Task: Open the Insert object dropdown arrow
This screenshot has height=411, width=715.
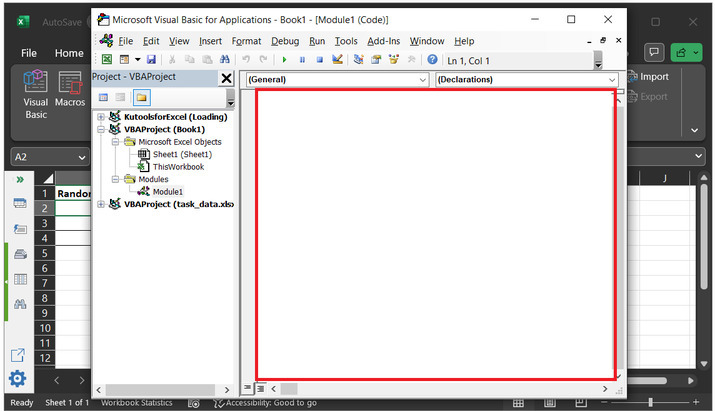Action: (137, 59)
